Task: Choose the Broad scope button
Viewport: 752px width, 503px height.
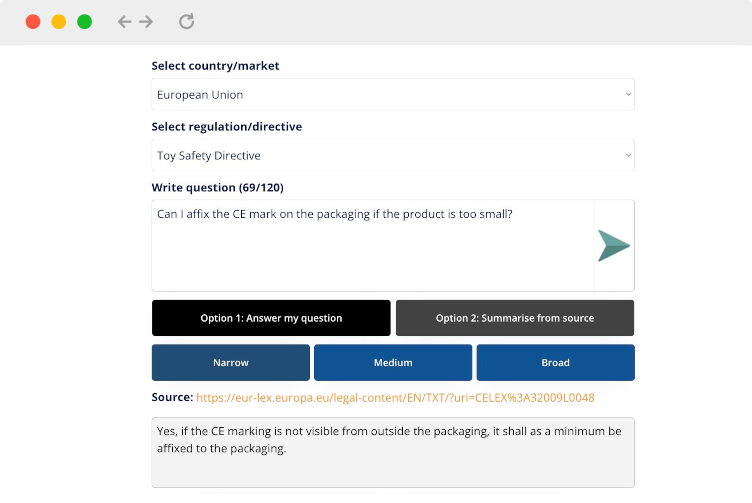Action: (555, 363)
